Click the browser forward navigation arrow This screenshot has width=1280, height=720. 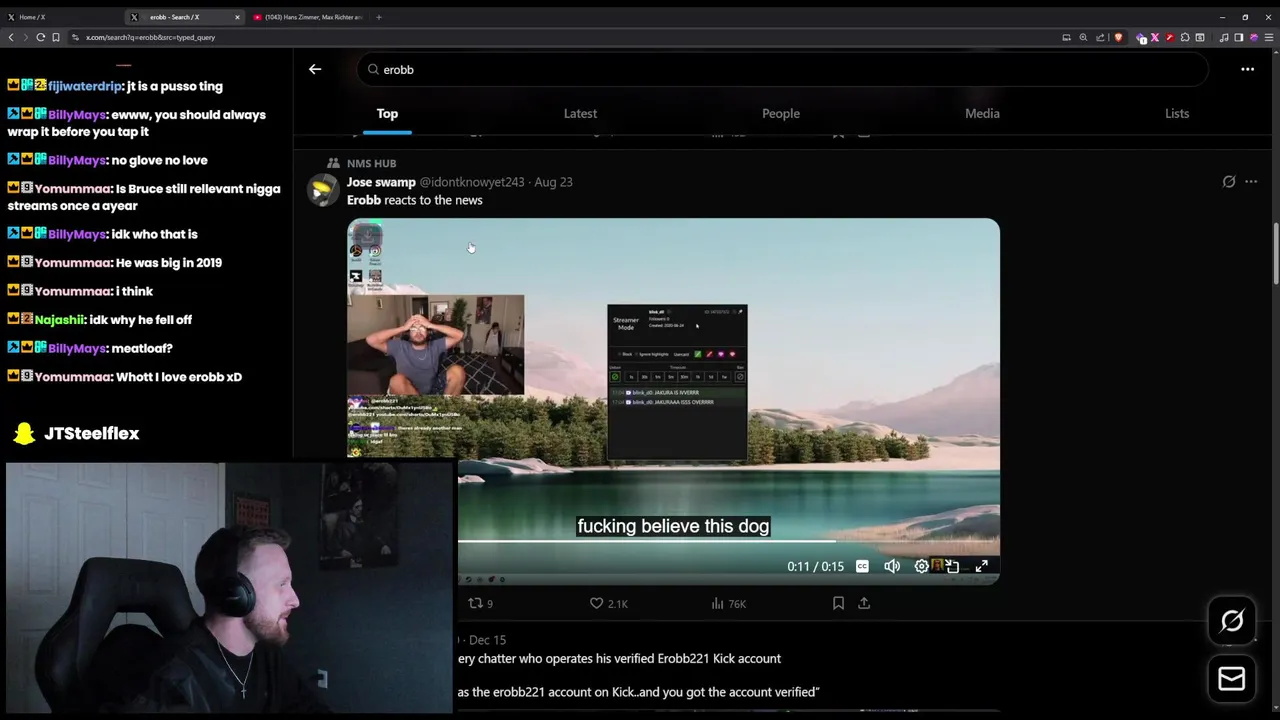point(25,37)
